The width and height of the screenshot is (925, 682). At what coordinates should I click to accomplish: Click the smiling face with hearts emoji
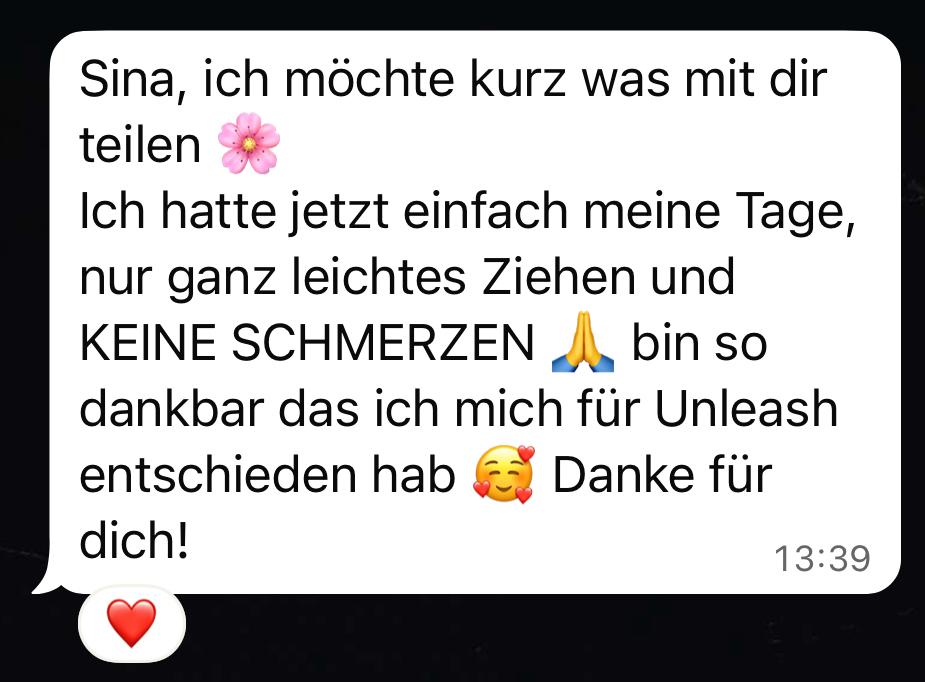point(504,474)
